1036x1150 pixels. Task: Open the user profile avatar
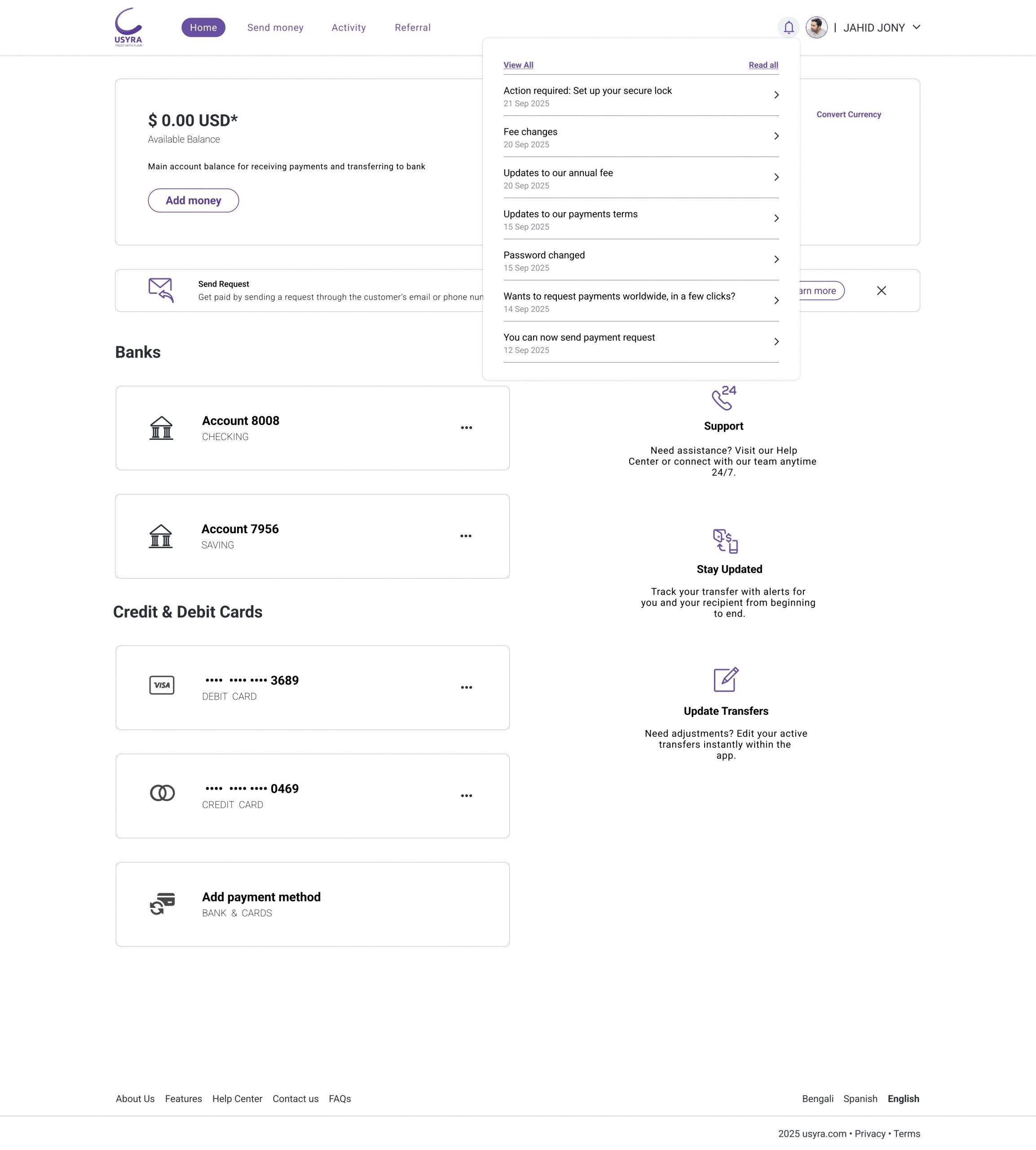(x=816, y=27)
